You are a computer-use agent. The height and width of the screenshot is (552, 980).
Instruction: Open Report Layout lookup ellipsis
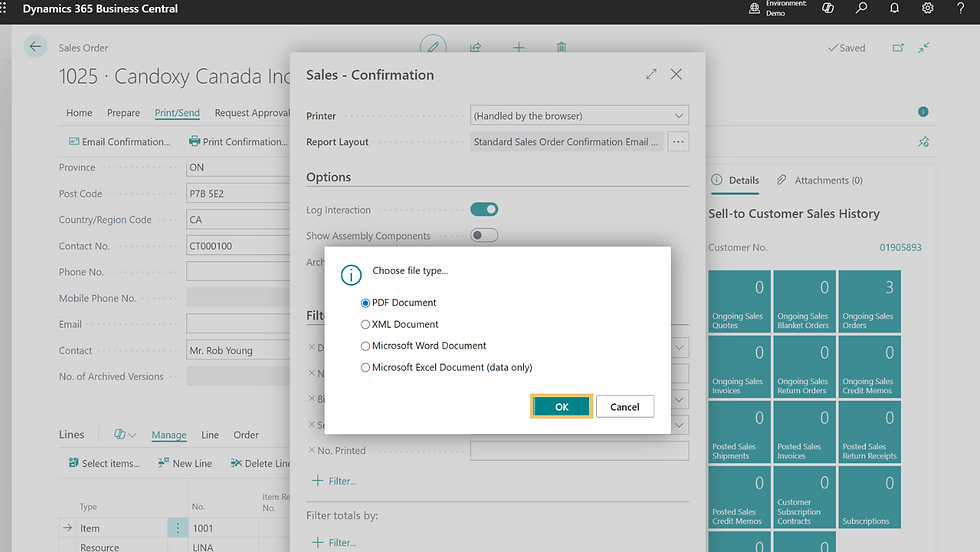pos(678,142)
